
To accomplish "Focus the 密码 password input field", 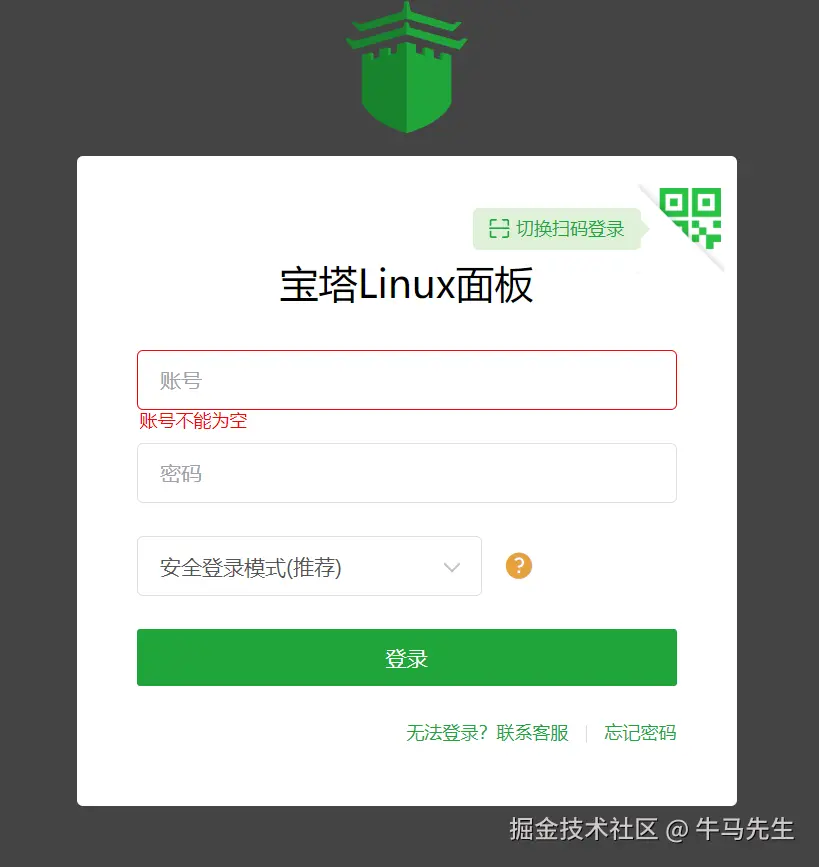I will click(407, 473).
